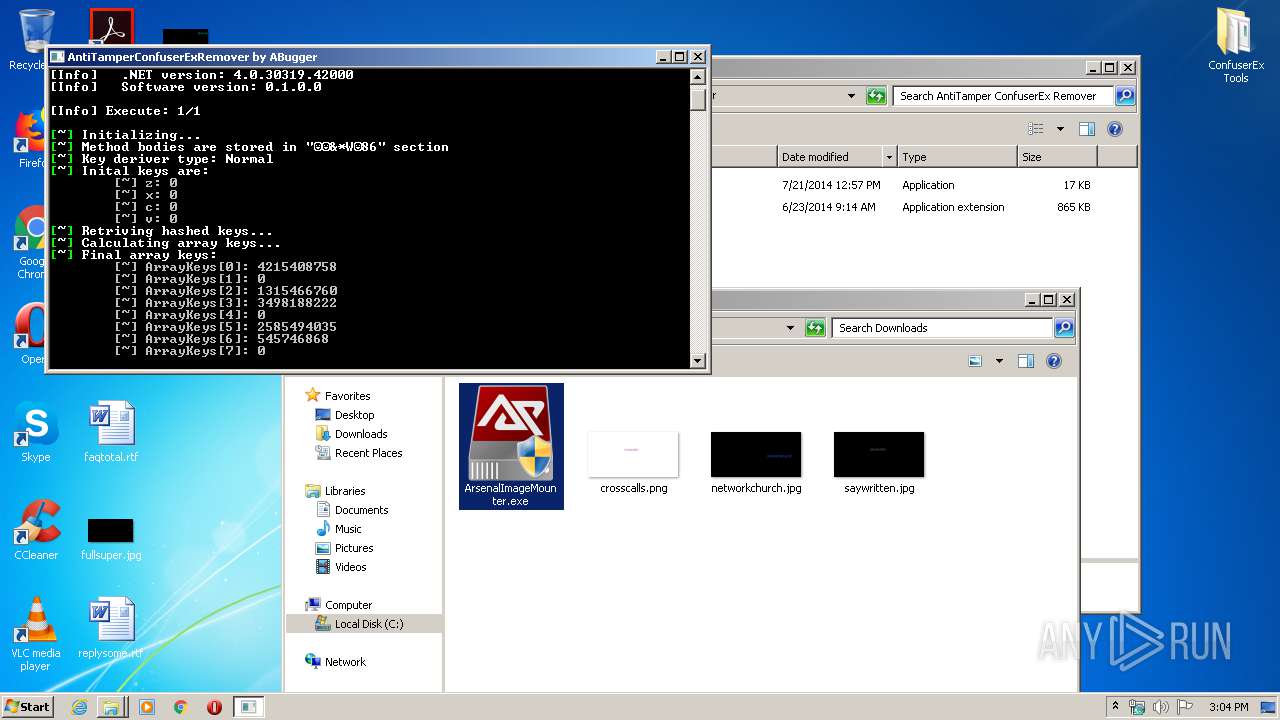Expand the Favorites group
1280x720 pixels.
click(338, 396)
